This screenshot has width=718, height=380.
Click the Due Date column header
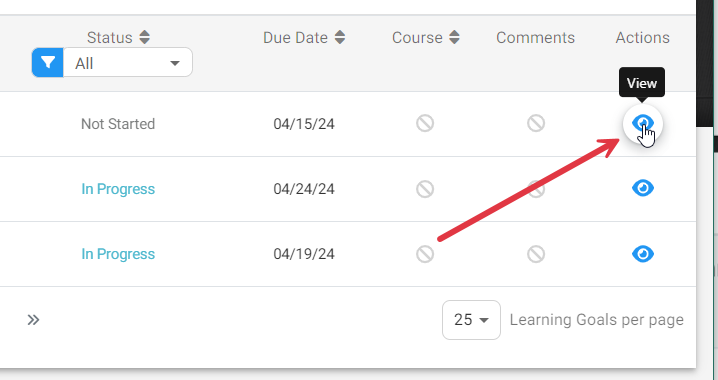click(295, 38)
